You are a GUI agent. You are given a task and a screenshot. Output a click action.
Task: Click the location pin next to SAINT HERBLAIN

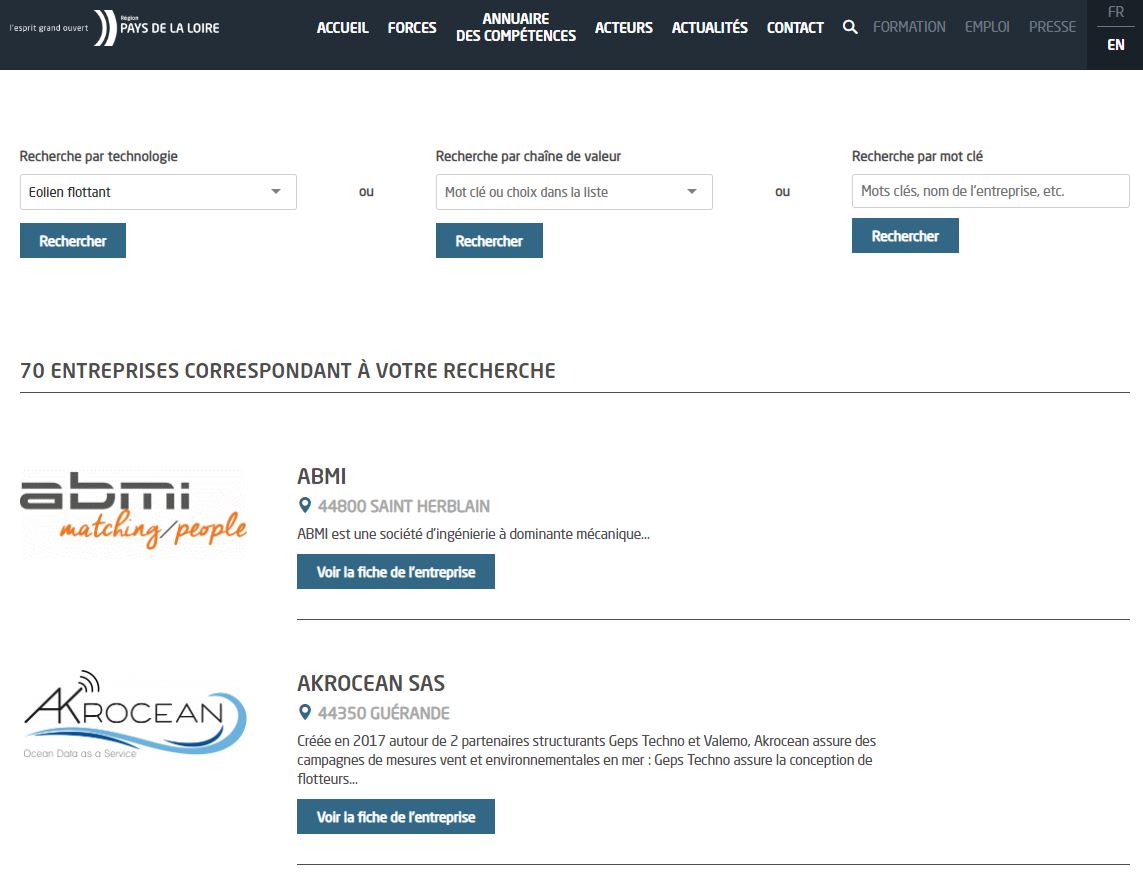pos(304,506)
